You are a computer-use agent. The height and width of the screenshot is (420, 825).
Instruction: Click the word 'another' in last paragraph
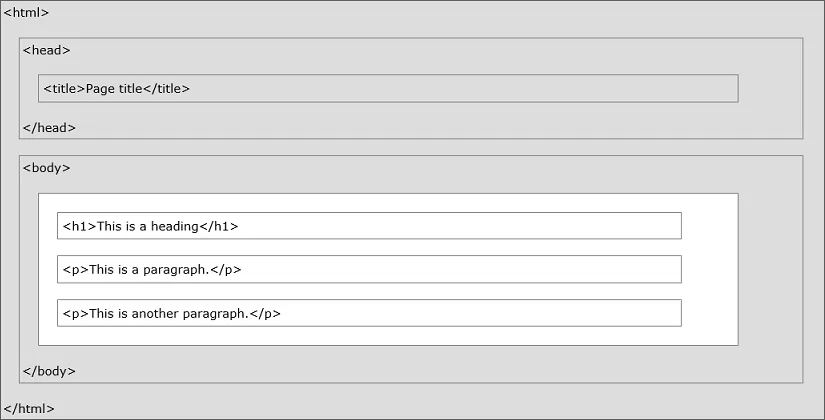tap(155, 314)
